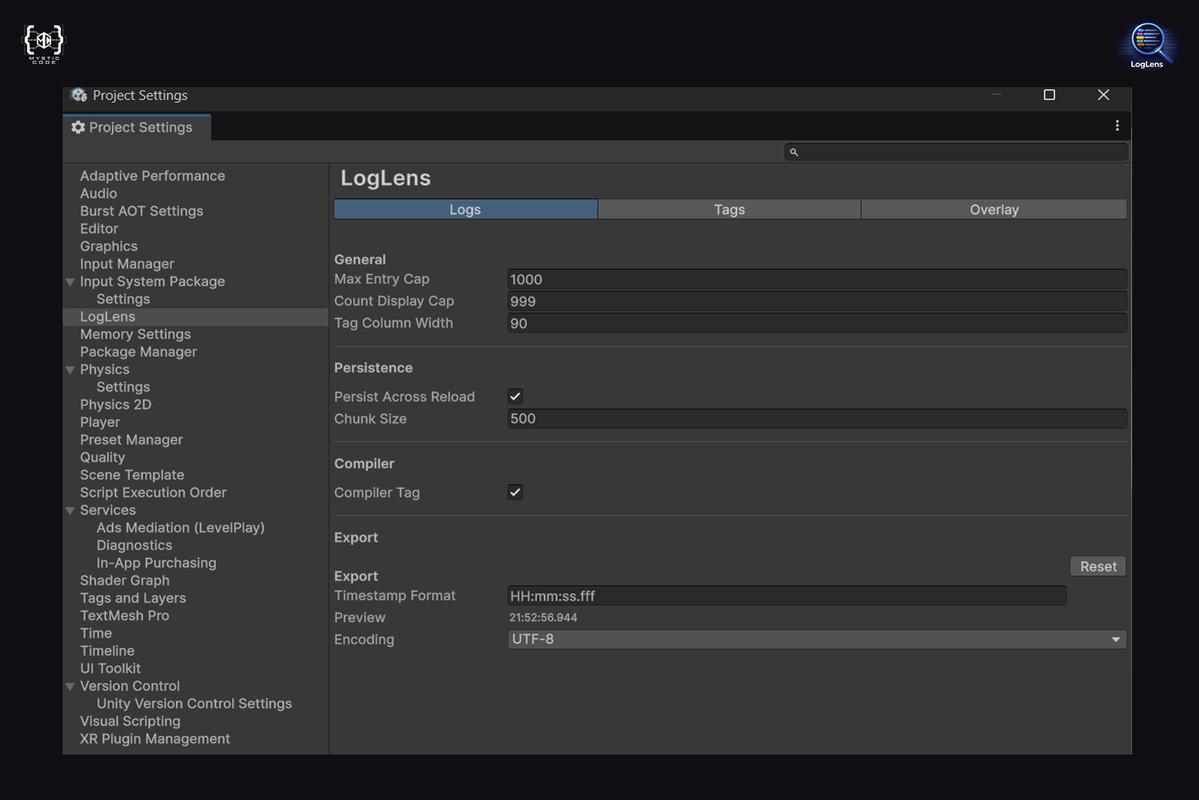The image size is (1199, 800).
Task: Collapse the Input System Package tree arrow
Action: (x=70, y=282)
